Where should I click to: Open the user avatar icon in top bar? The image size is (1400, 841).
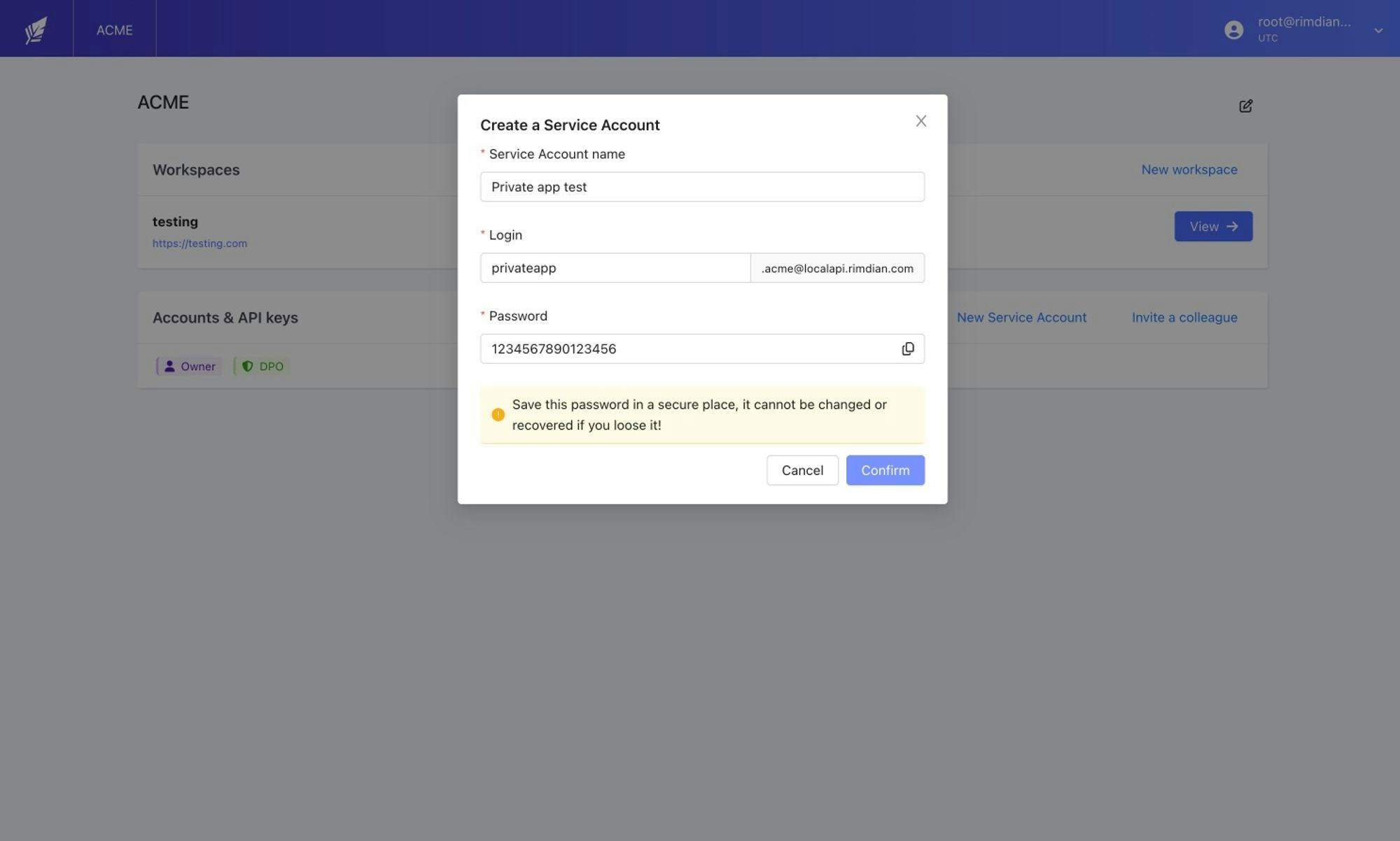pos(1233,30)
